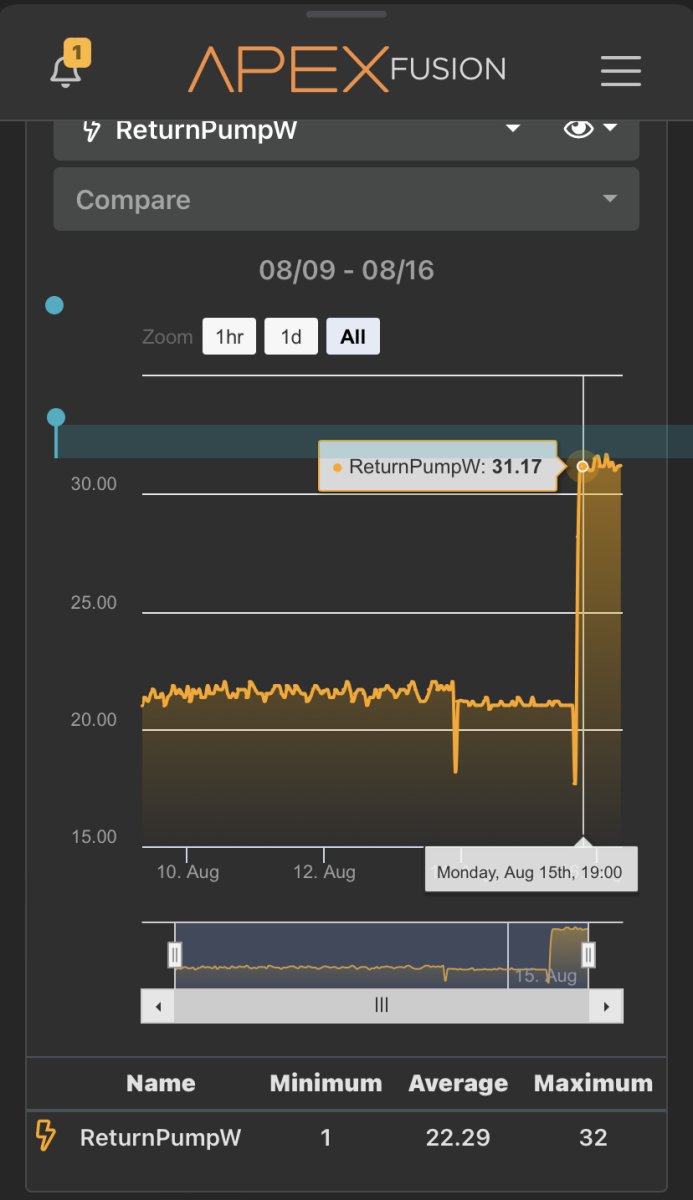Image resolution: width=693 pixels, height=1200 pixels.
Task: Click the scrollbar right arrow
Action: point(606,1006)
